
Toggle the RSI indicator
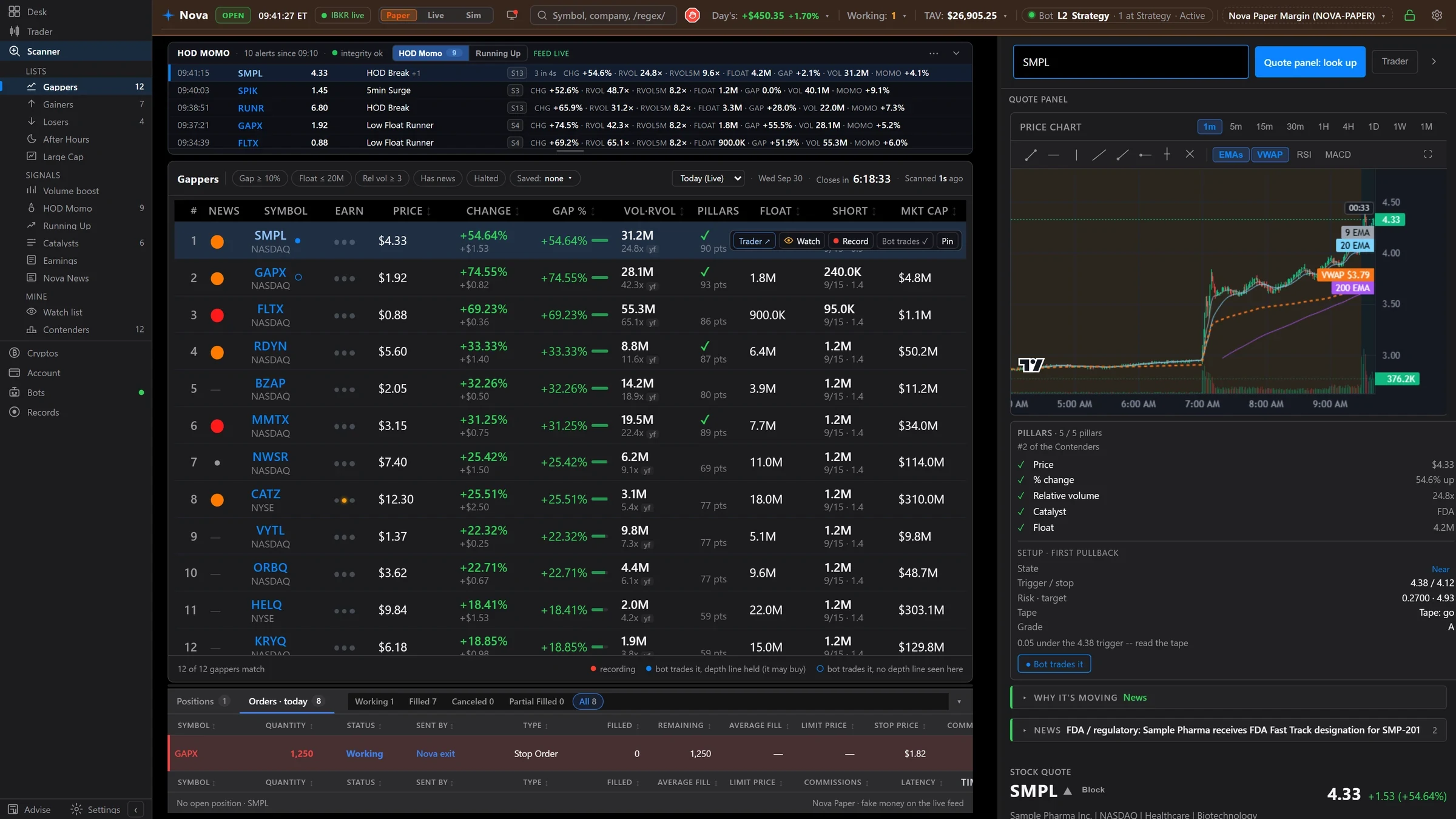[1304, 155]
